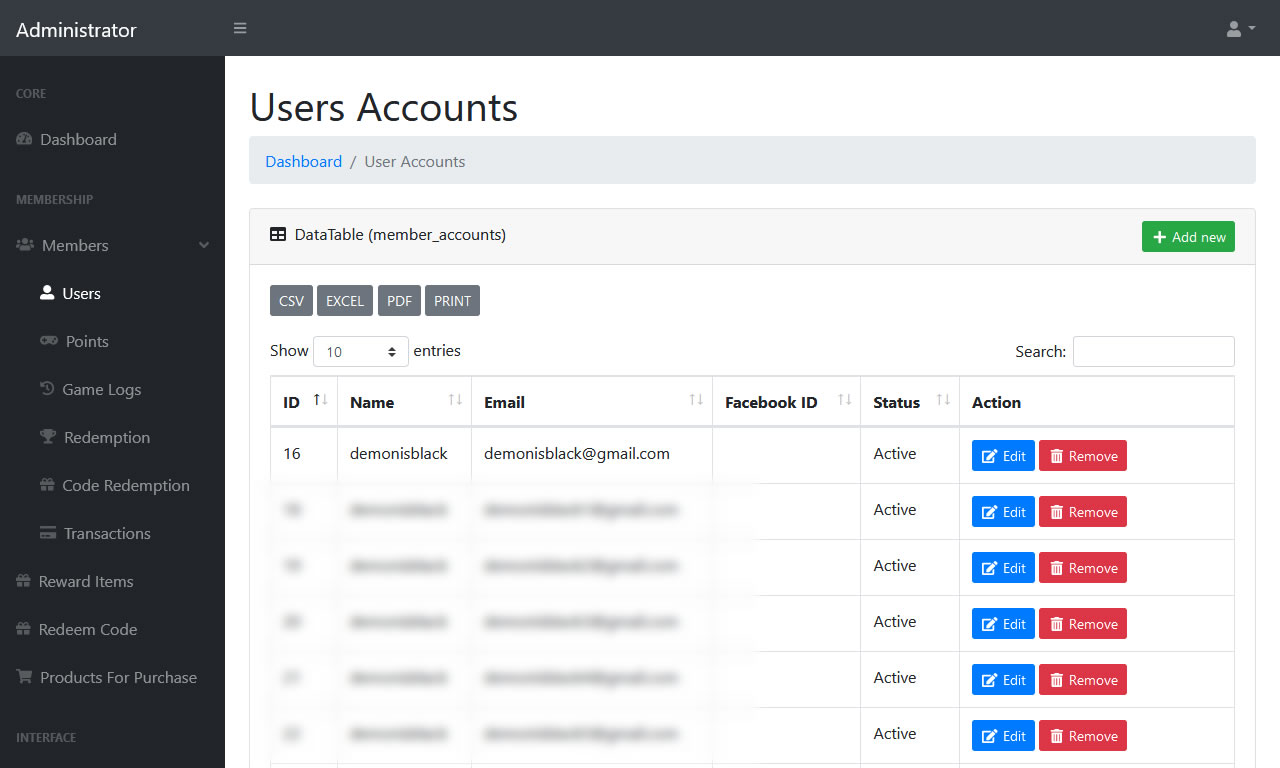1280x768 pixels.
Task: Click inside the Search field
Action: pos(1153,351)
